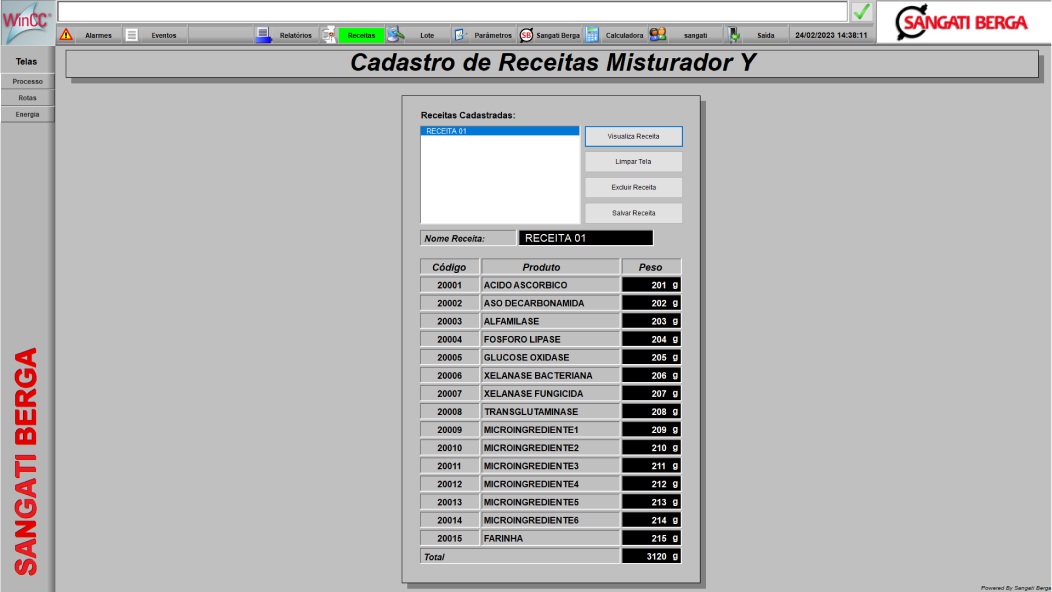The image size is (1052, 592).
Task: Click the Saída exit icon
Action: tap(735, 35)
